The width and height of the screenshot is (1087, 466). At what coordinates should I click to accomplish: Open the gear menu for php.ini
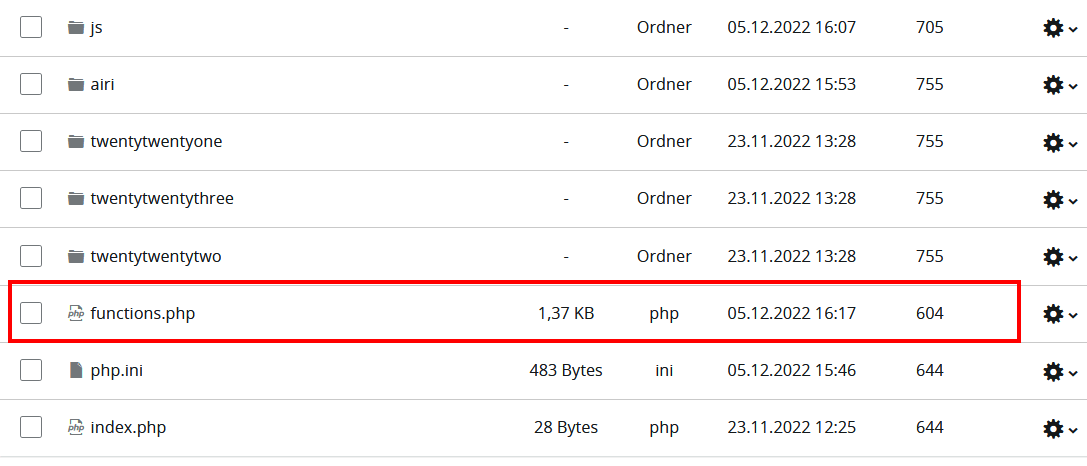[1060, 371]
